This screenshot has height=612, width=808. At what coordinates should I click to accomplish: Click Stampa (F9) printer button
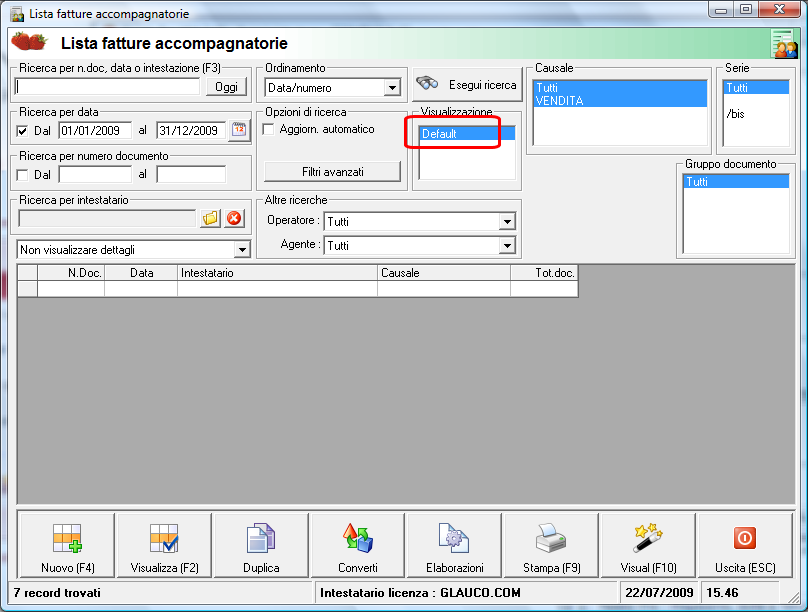[x=551, y=546]
